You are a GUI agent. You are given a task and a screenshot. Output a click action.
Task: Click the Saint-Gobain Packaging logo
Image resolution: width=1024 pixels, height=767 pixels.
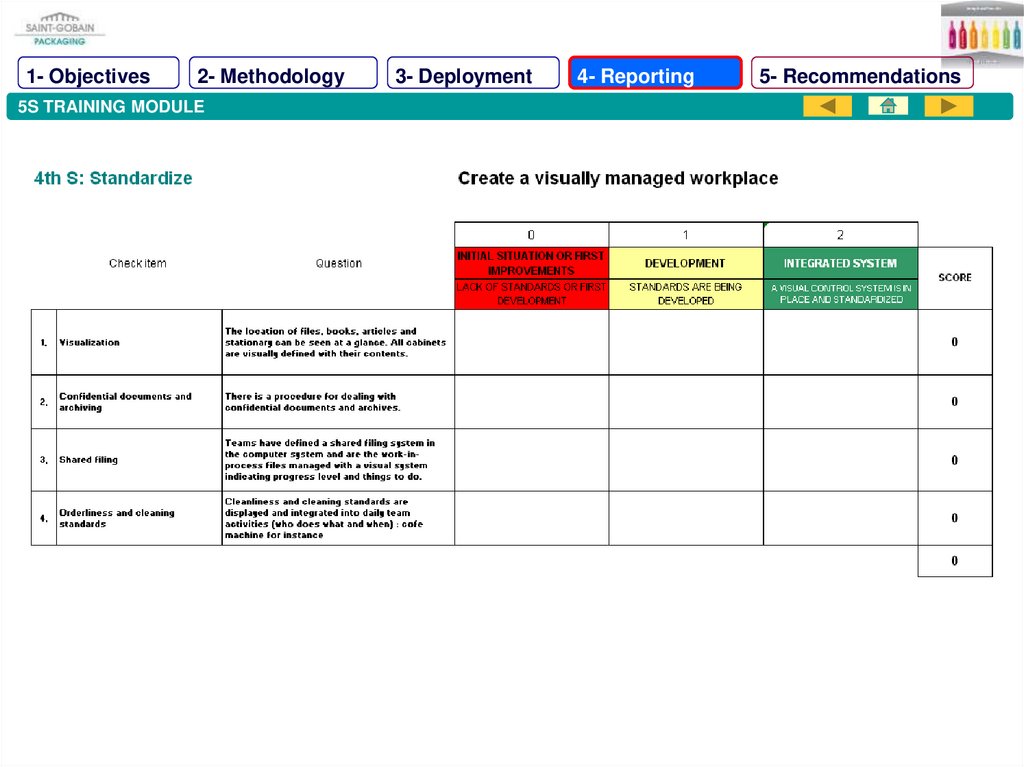tap(59, 29)
